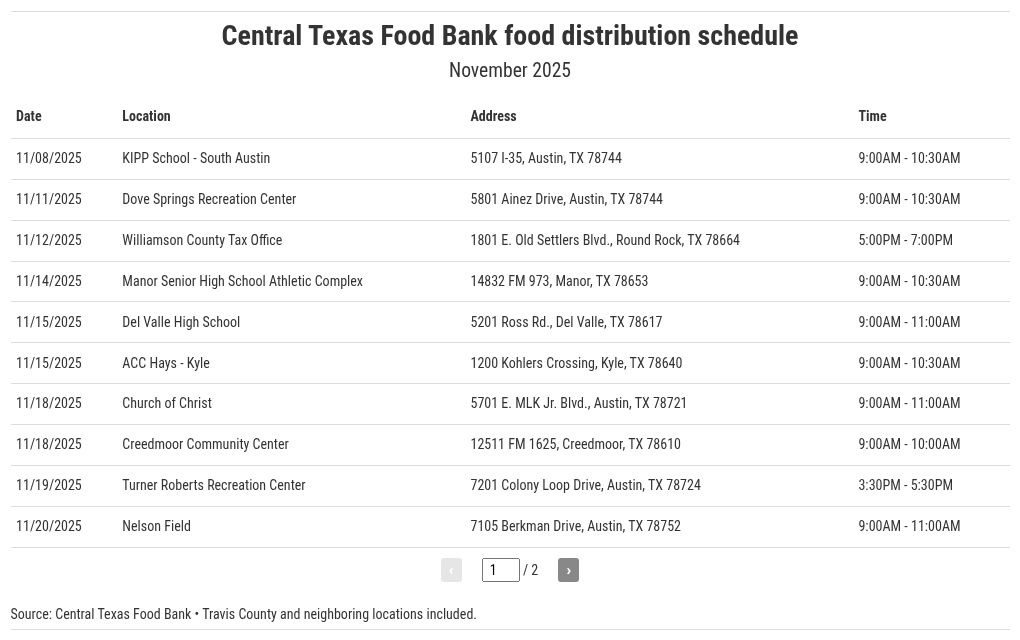Click the previous page arrow

(x=451, y=570)
